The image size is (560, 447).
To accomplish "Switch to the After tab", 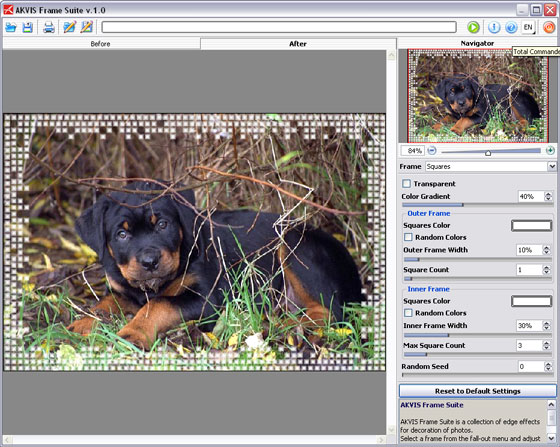I will [x=298, y=44].
